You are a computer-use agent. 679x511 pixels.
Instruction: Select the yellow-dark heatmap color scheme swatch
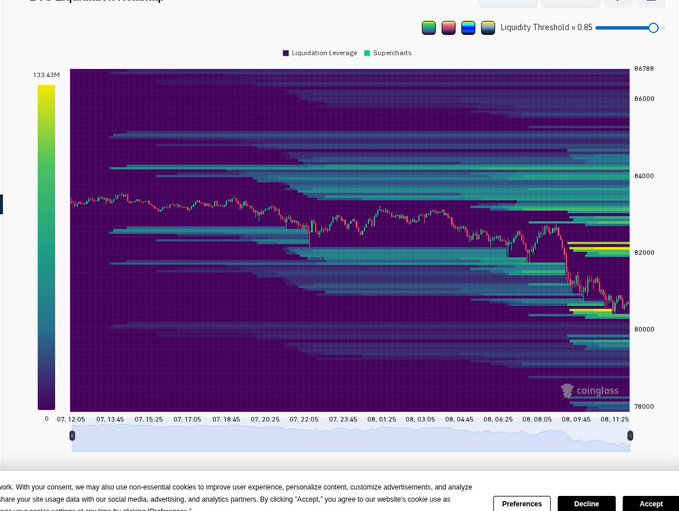(x=488, y=28)
